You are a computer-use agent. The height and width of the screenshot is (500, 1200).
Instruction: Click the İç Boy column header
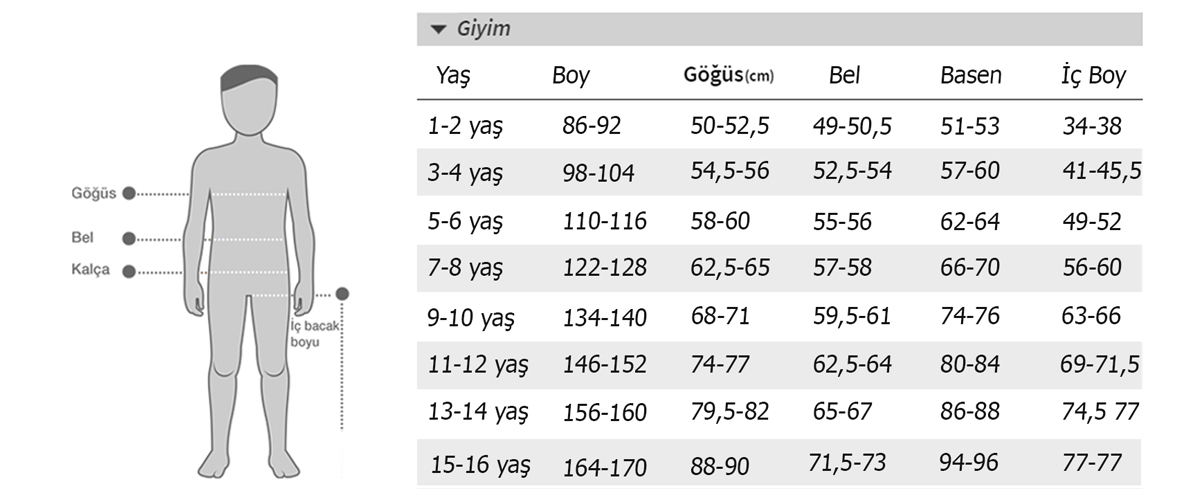pos(1094,76)
